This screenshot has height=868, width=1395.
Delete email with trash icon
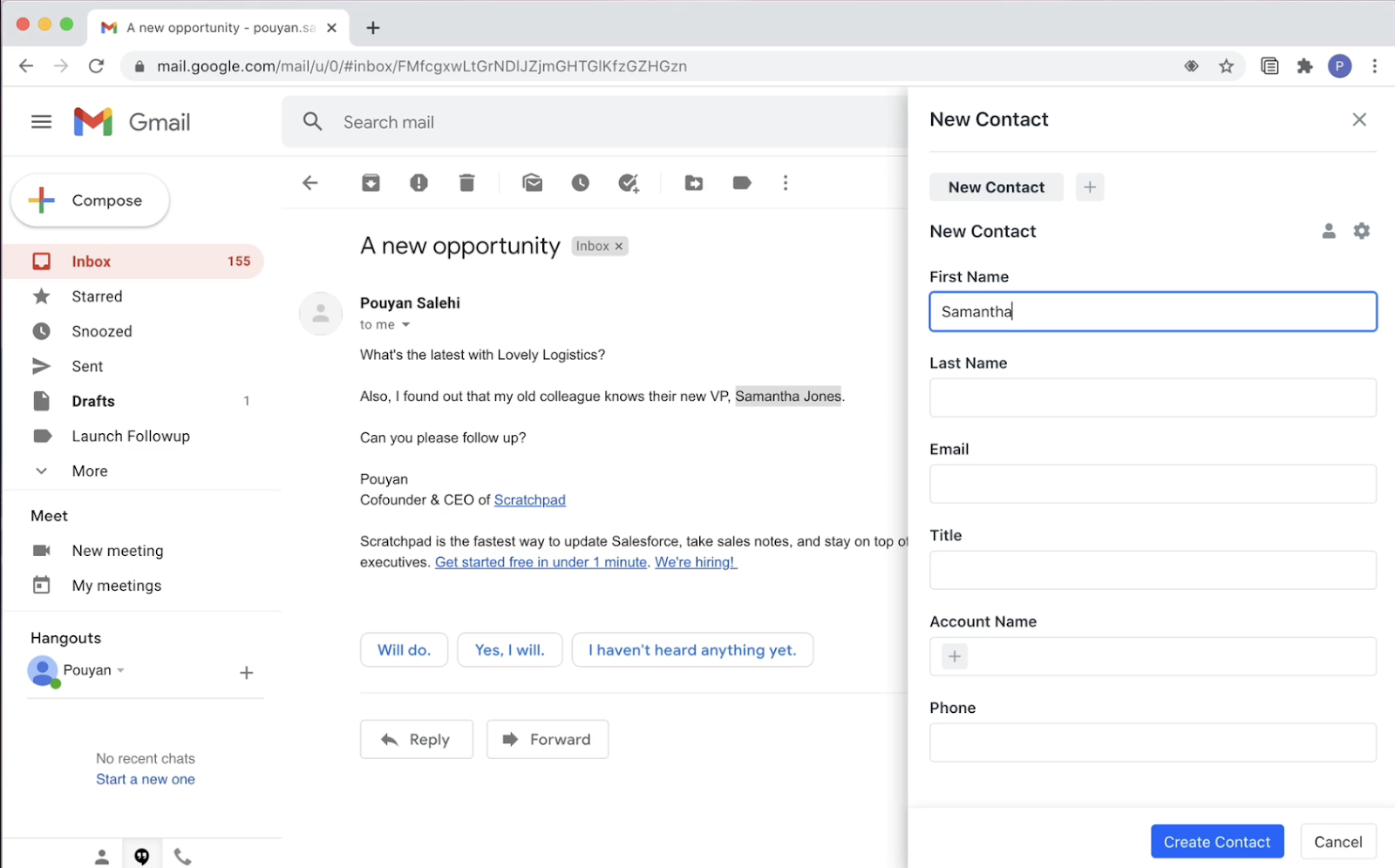click(x=466, y=183)
